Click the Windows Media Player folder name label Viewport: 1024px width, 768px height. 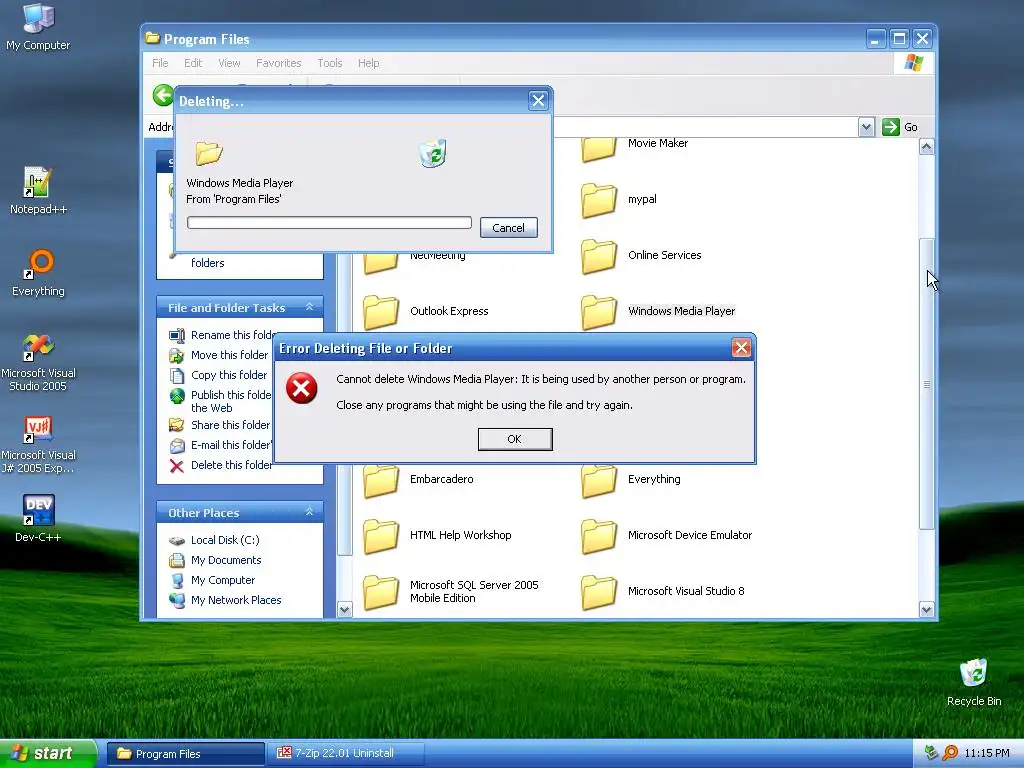pyautogui.click(x=681, y=312)
